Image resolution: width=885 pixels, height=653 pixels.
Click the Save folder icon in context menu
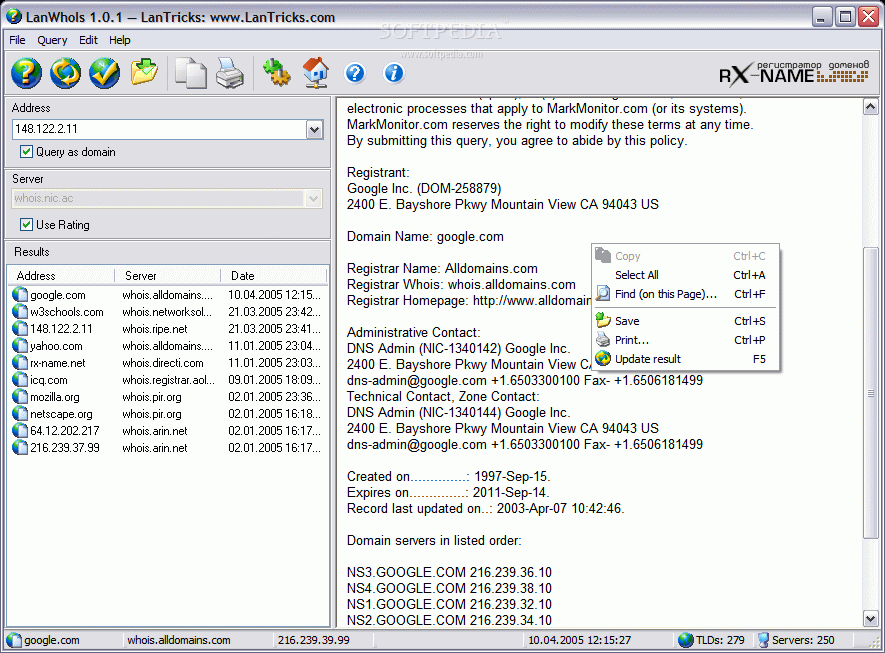[x=603, y=321]
